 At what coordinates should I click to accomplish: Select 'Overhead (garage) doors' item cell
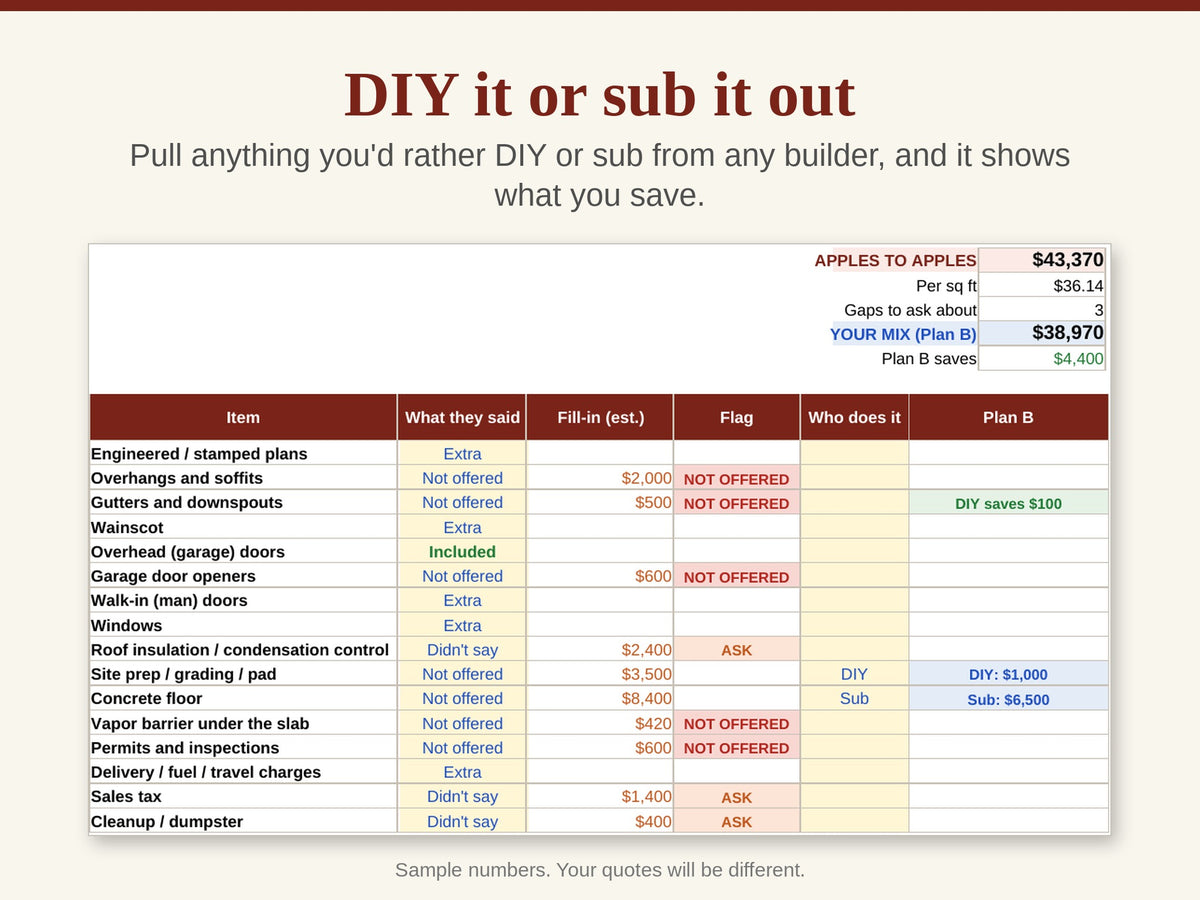(243, 551)
